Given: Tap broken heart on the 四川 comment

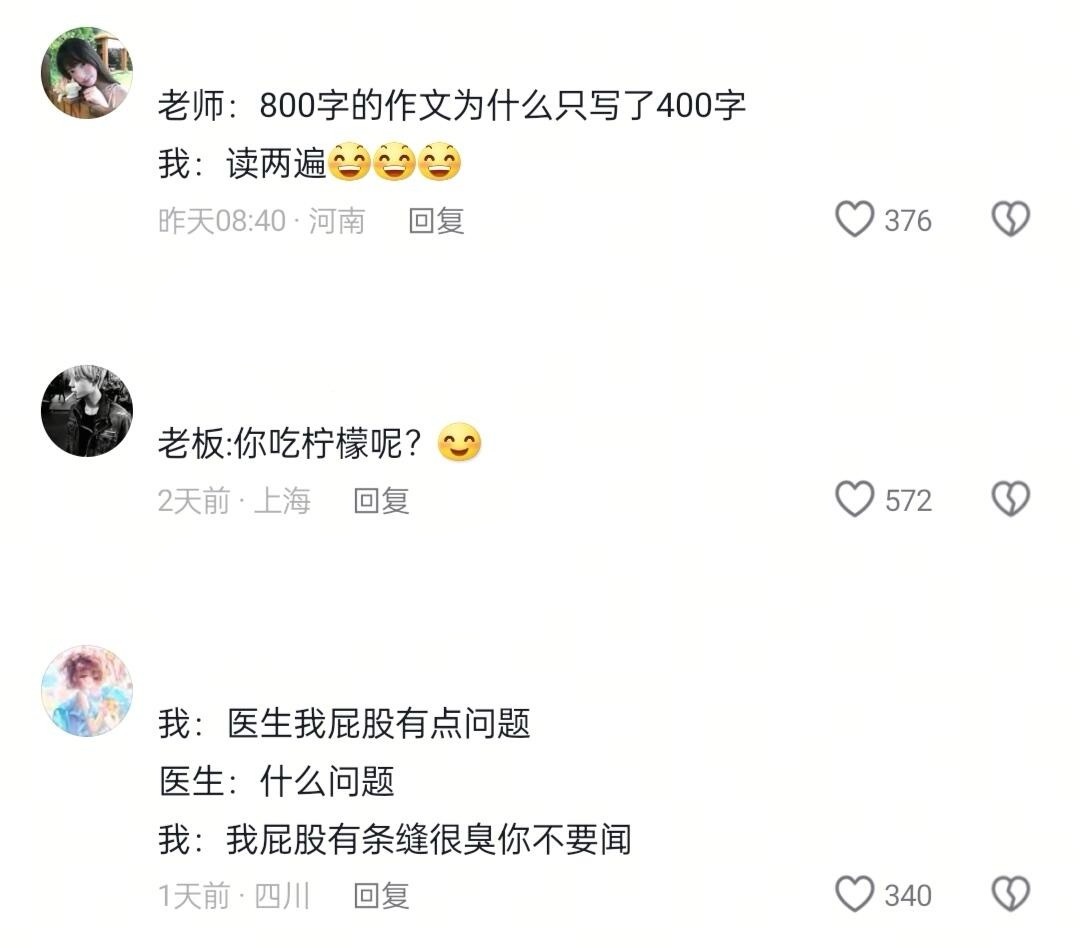Looking at the screenshot, I should click(1010, 894).
